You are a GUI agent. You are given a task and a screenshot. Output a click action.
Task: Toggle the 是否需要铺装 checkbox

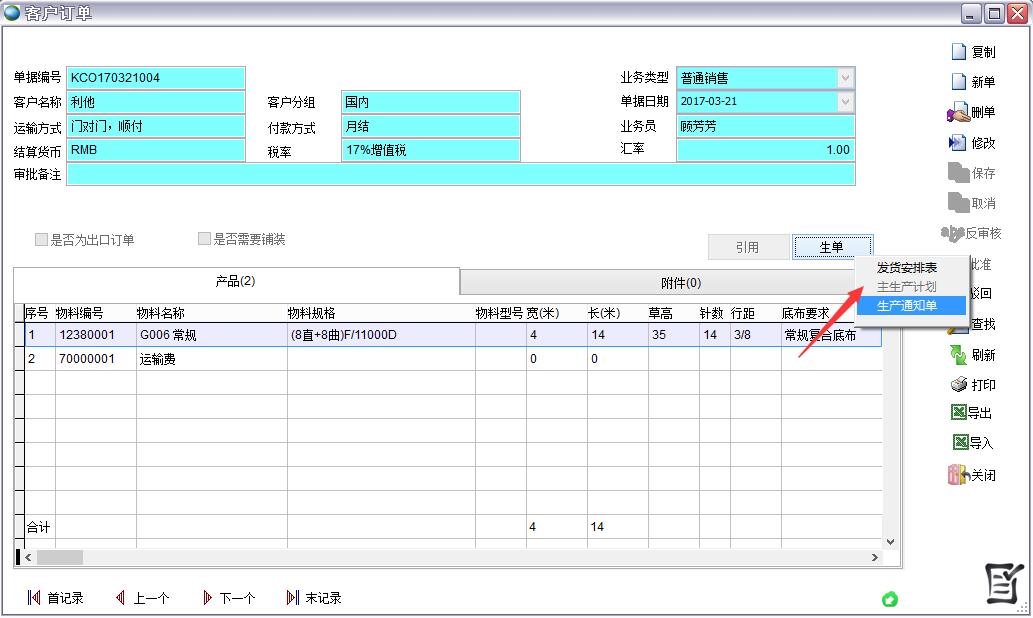(x=205, y=240)
